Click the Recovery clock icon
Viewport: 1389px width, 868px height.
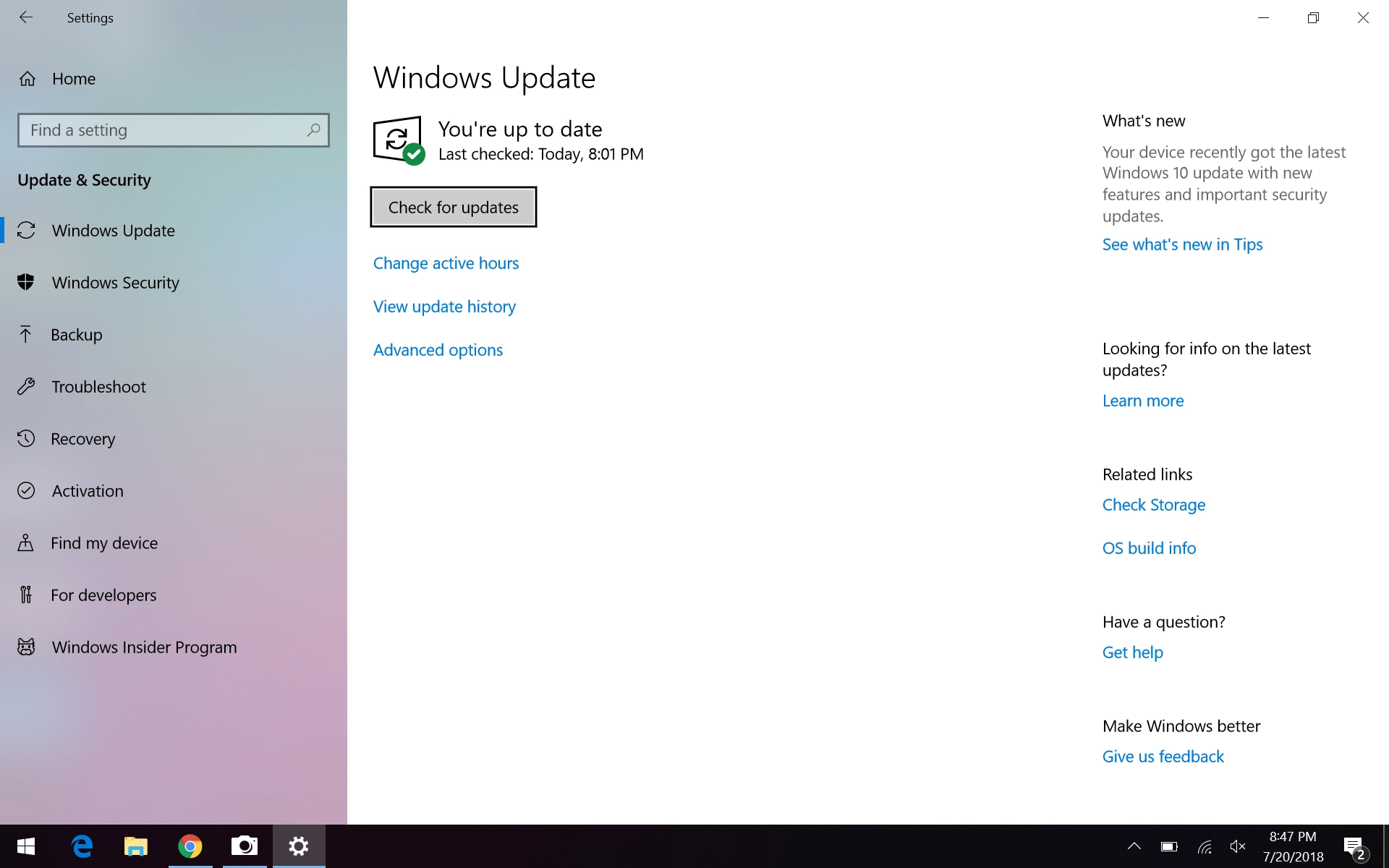point(26,438)
